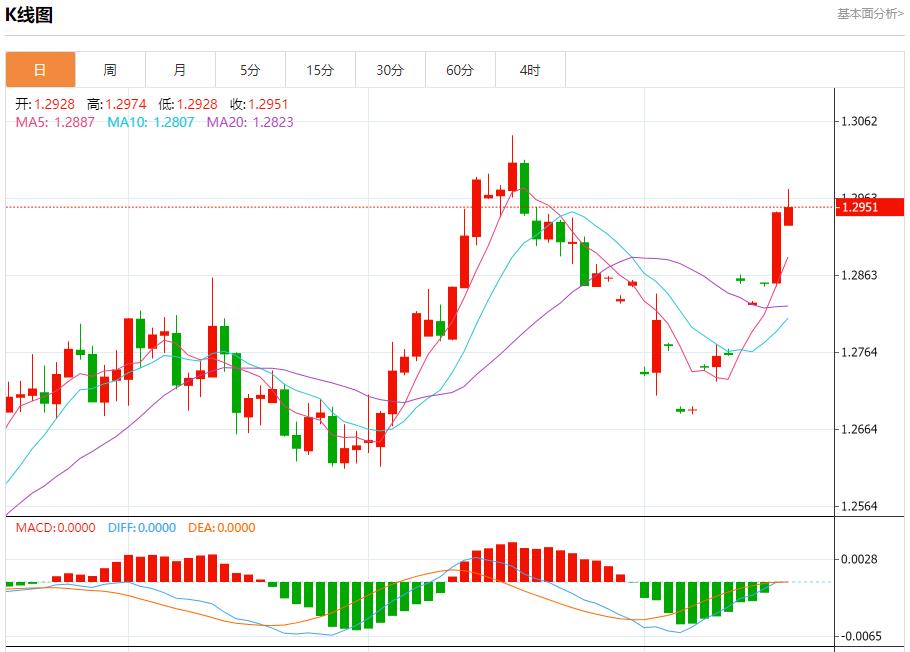Click the 1.3062 price axis label
The image size is (910, 652).
[x=860, y=122]
